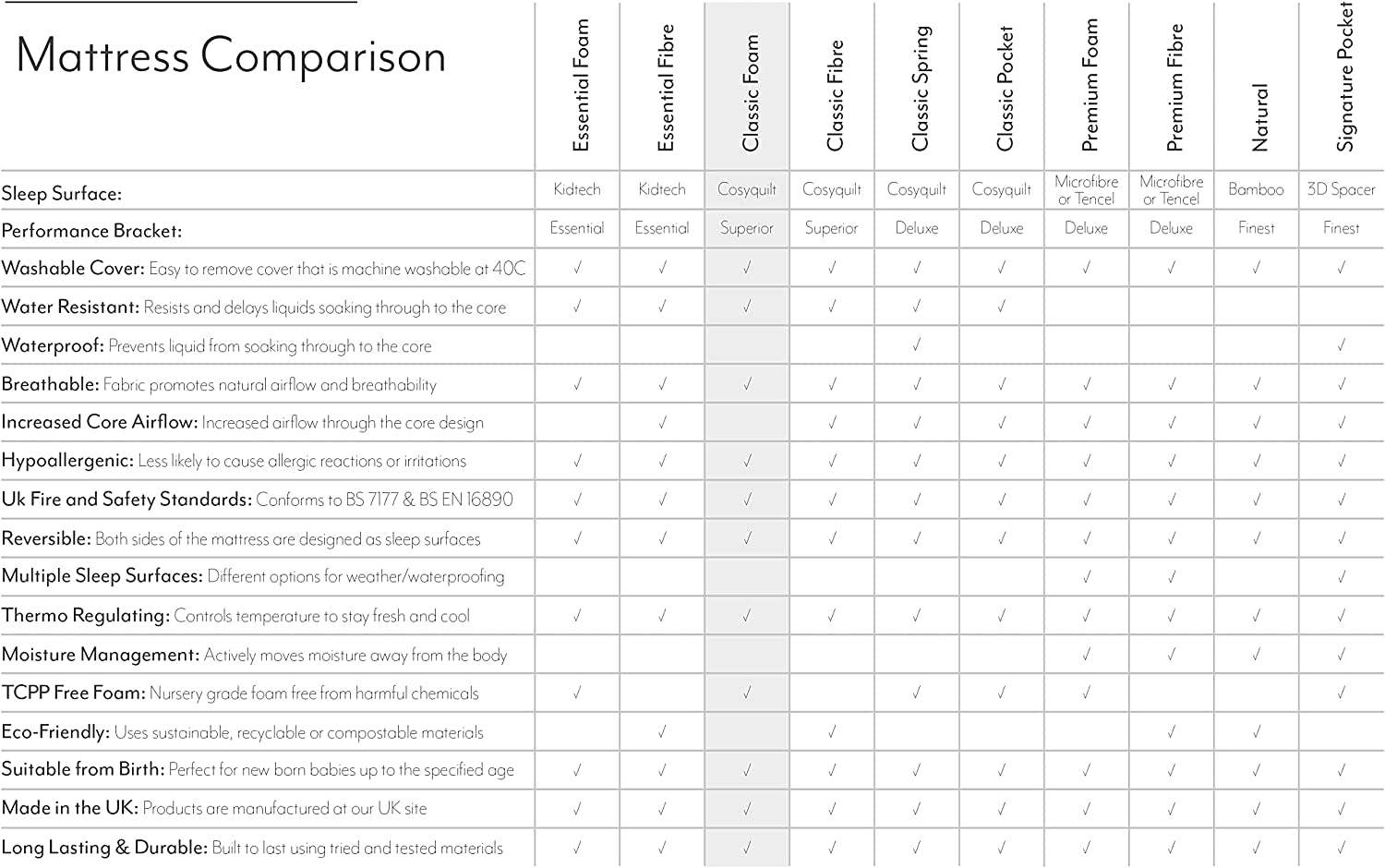Click the Mattress Comparison title

[x=231, y=55]
